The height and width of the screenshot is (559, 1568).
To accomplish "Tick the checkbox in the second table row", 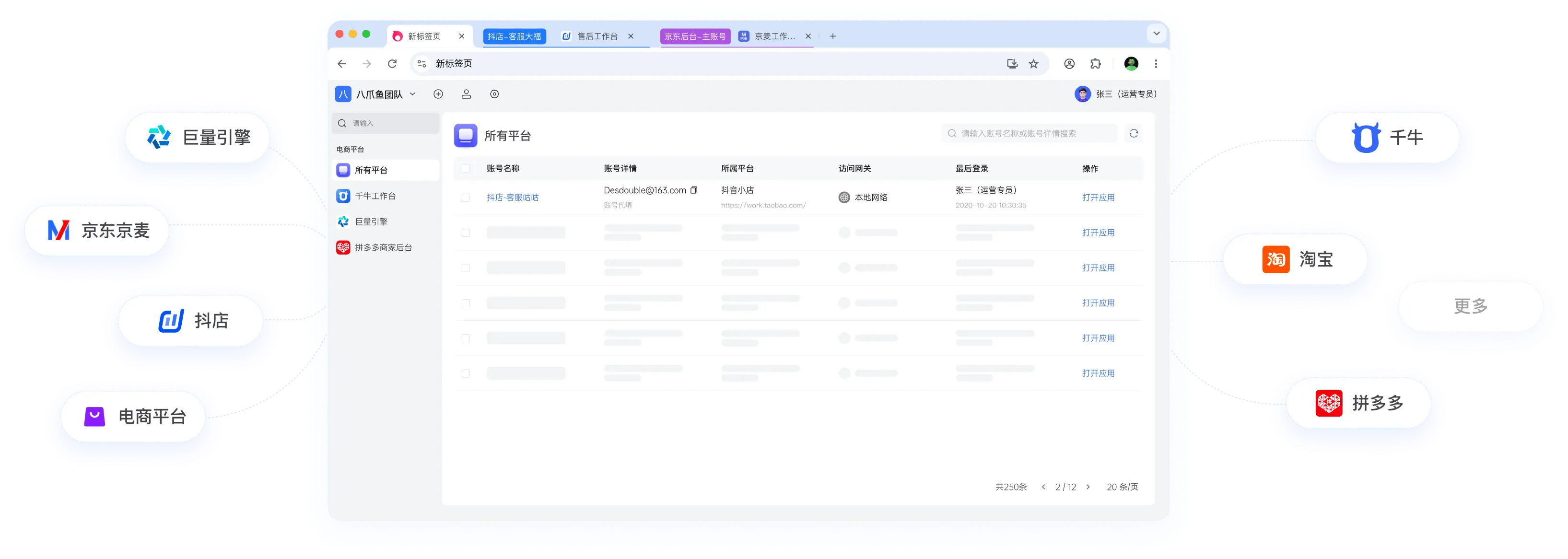I will point(466,233).
